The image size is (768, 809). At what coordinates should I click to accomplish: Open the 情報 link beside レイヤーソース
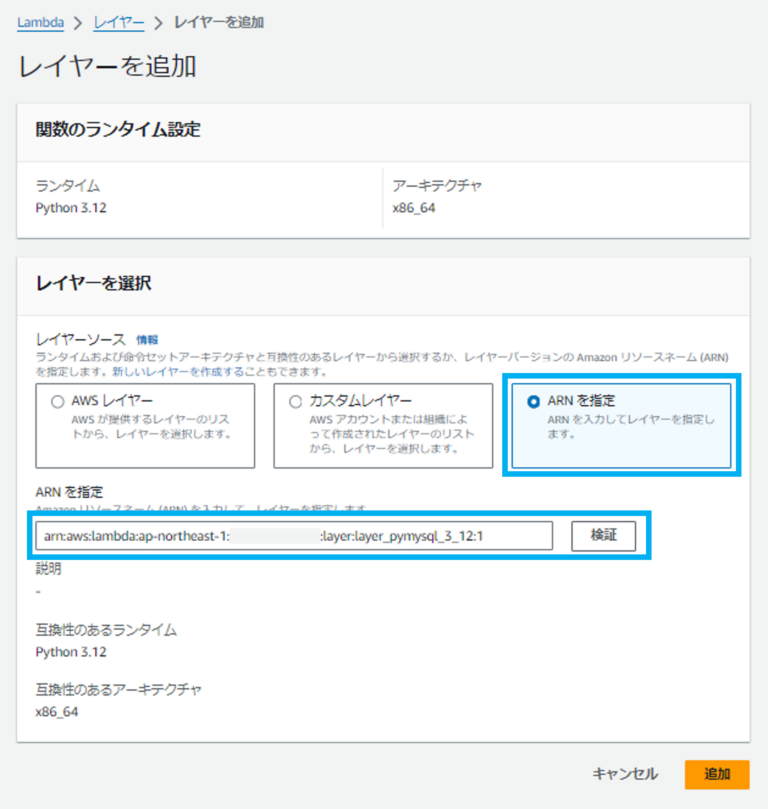point(147,340)
